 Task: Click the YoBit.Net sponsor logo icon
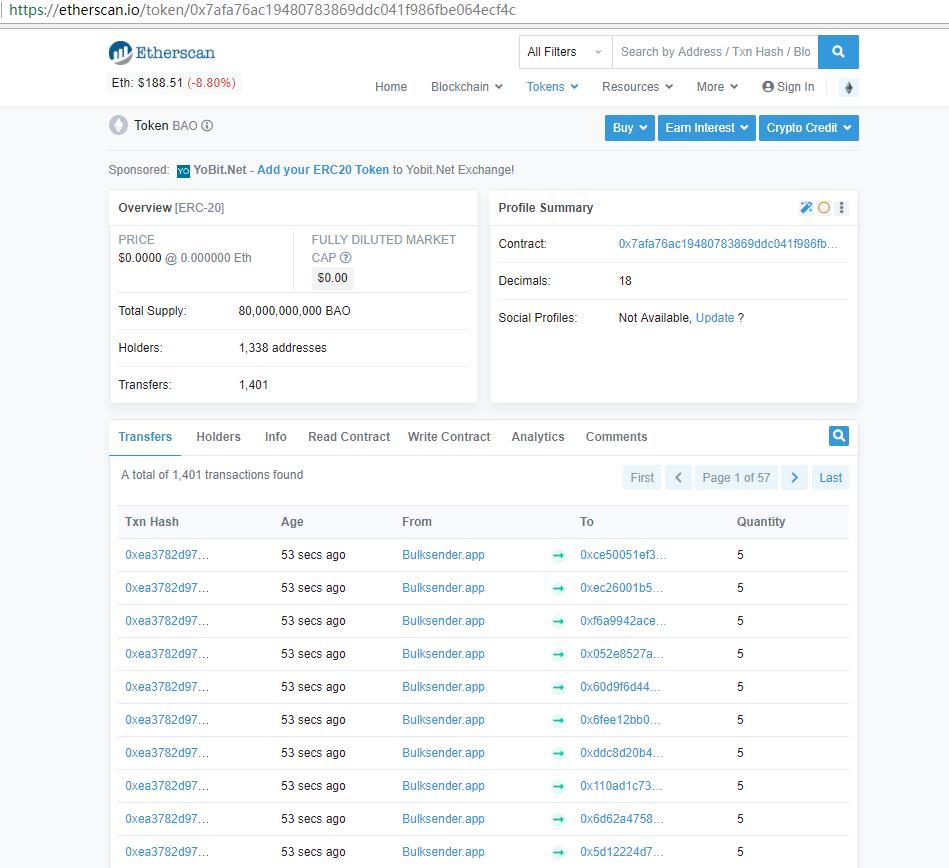click(183, 171)
